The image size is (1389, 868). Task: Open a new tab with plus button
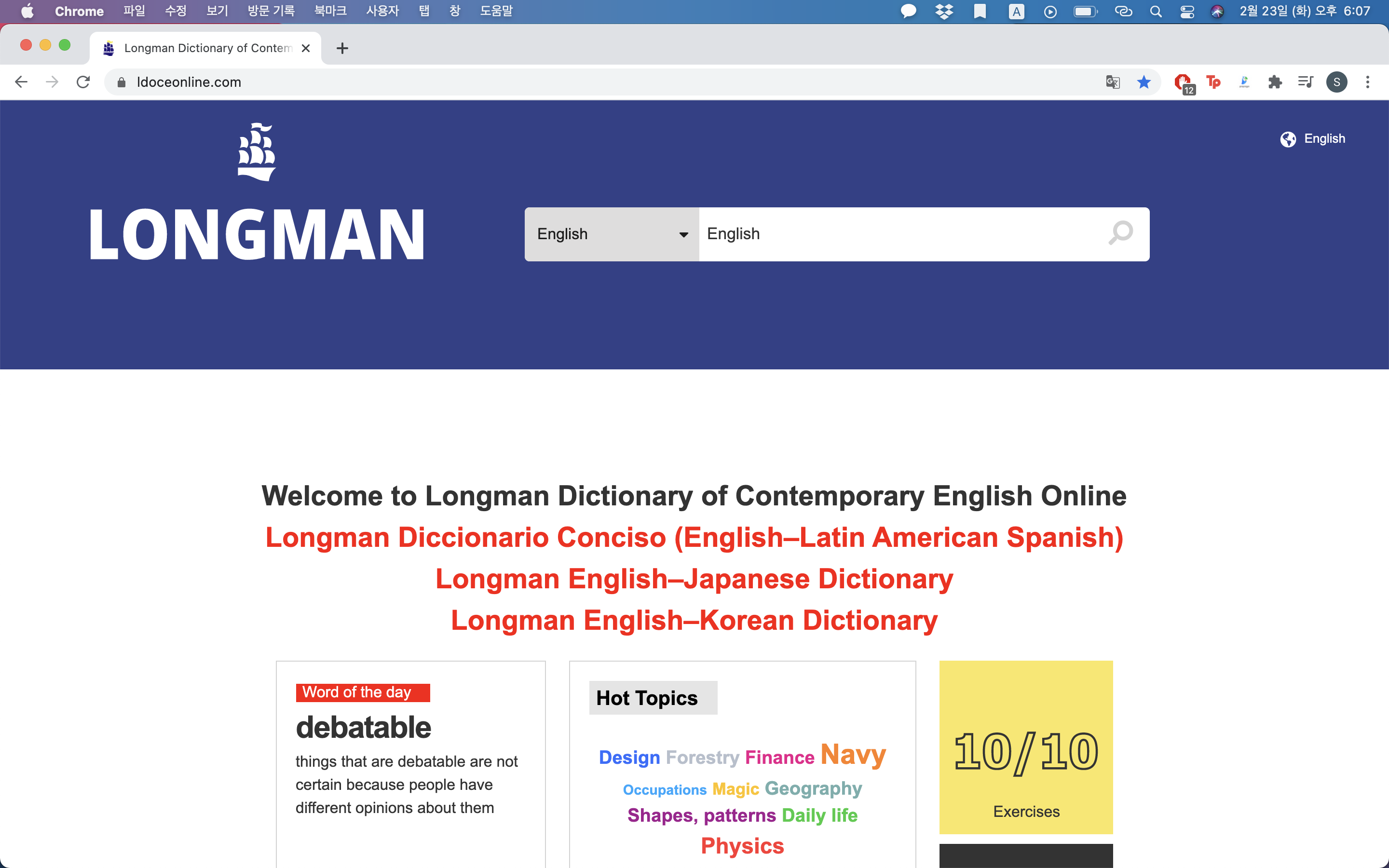(342, 48)
